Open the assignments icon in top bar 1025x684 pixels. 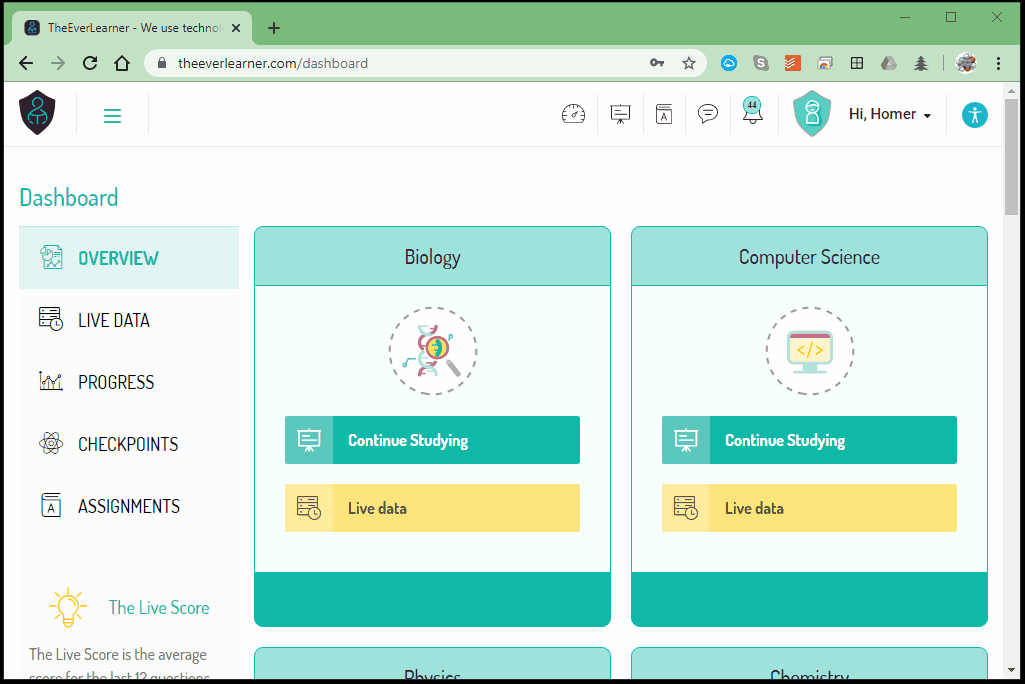pos(664,114)
